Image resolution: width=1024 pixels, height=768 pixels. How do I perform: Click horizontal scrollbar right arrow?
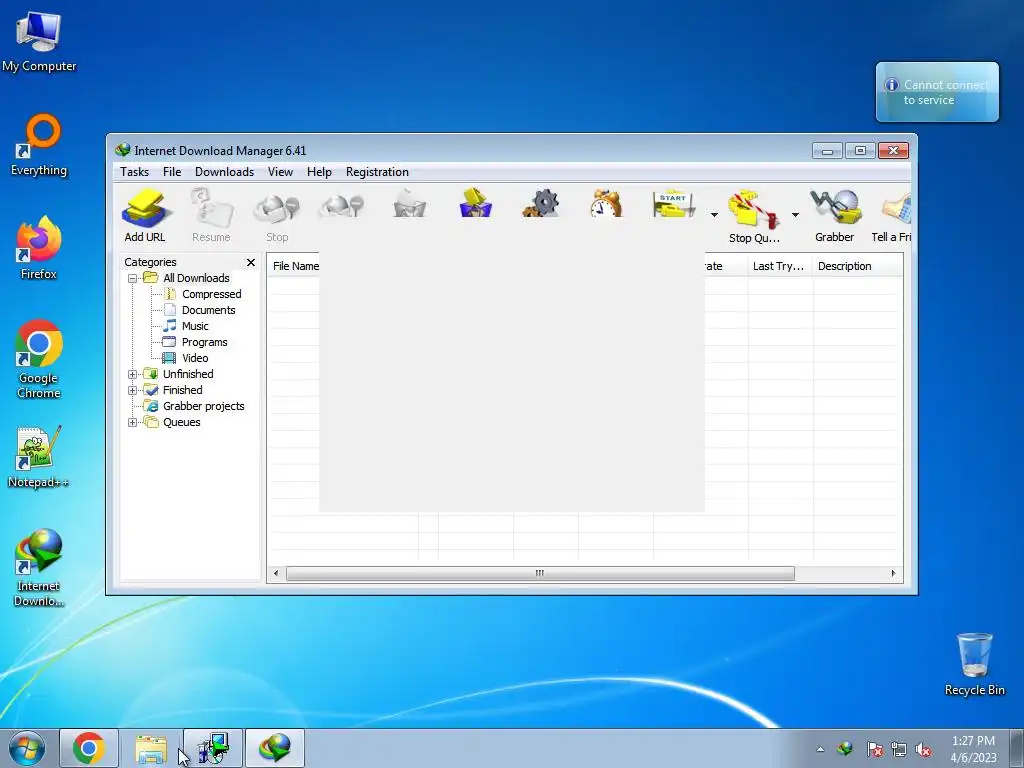[x=893, y=573]
